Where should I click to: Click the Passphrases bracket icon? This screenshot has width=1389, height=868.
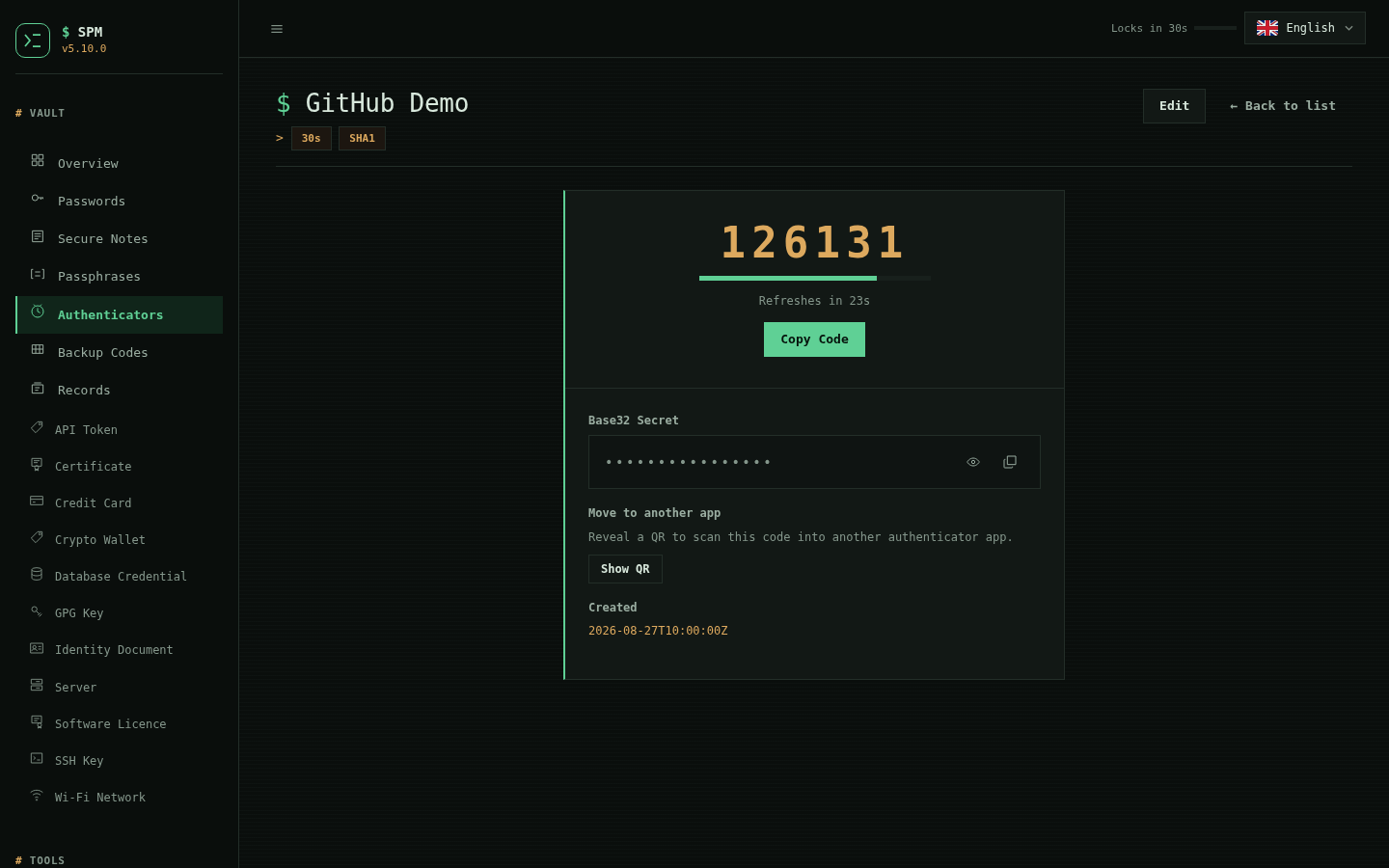(38, 274)
